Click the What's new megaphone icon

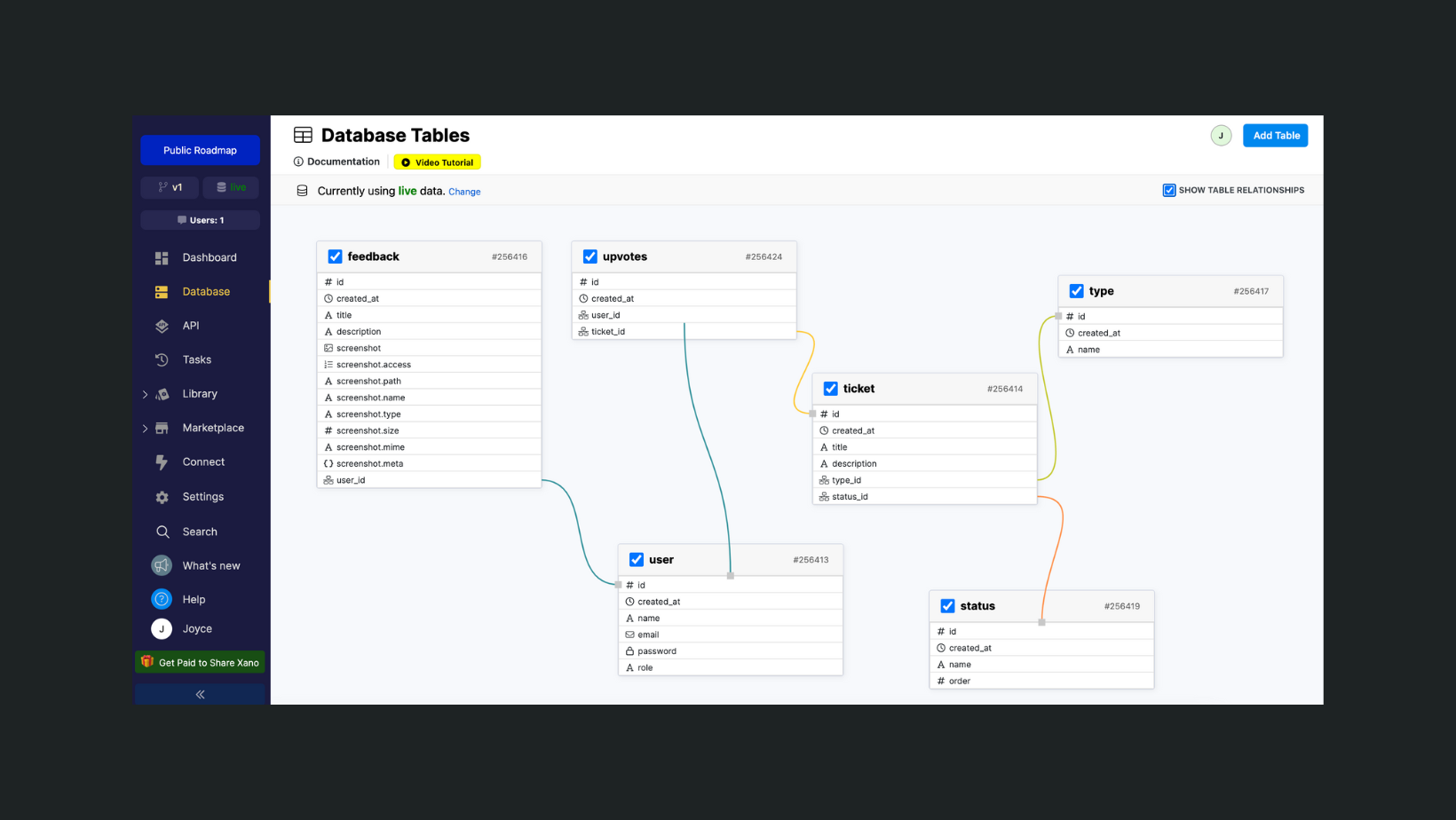162,565
